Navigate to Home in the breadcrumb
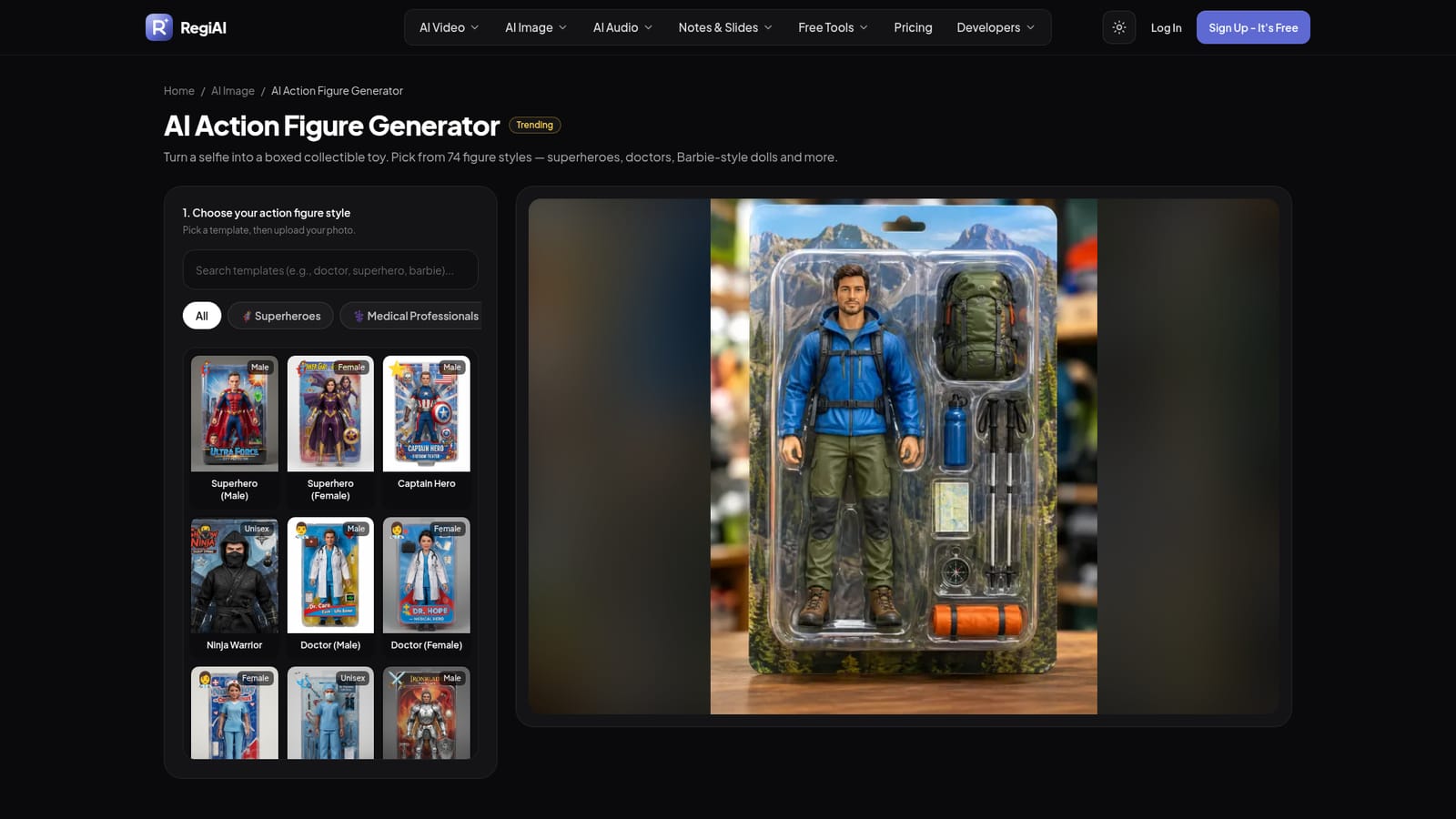The width and height of the screenshot is (1456, 819). (179, 91)
